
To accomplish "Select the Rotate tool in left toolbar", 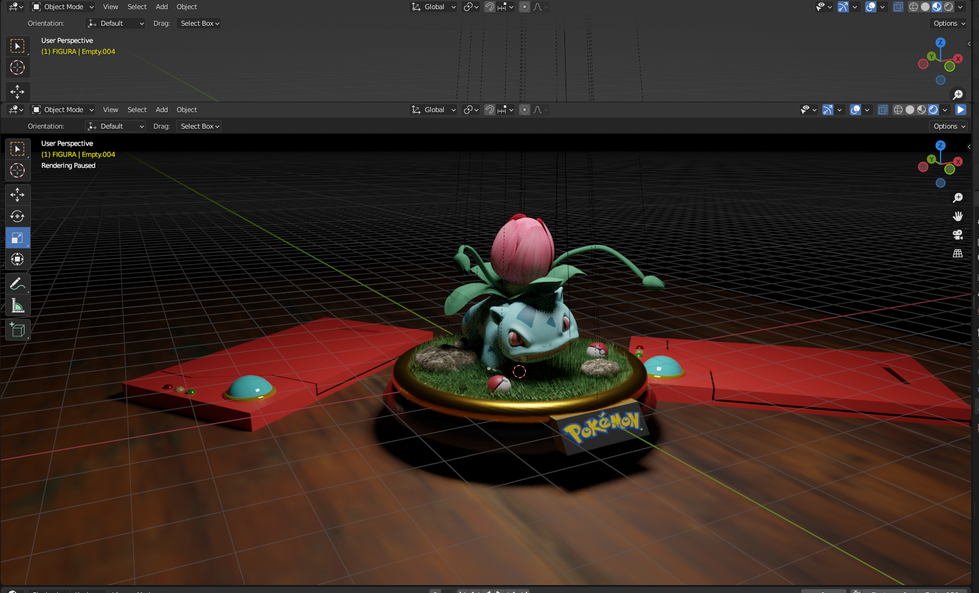I will (17, 216).
